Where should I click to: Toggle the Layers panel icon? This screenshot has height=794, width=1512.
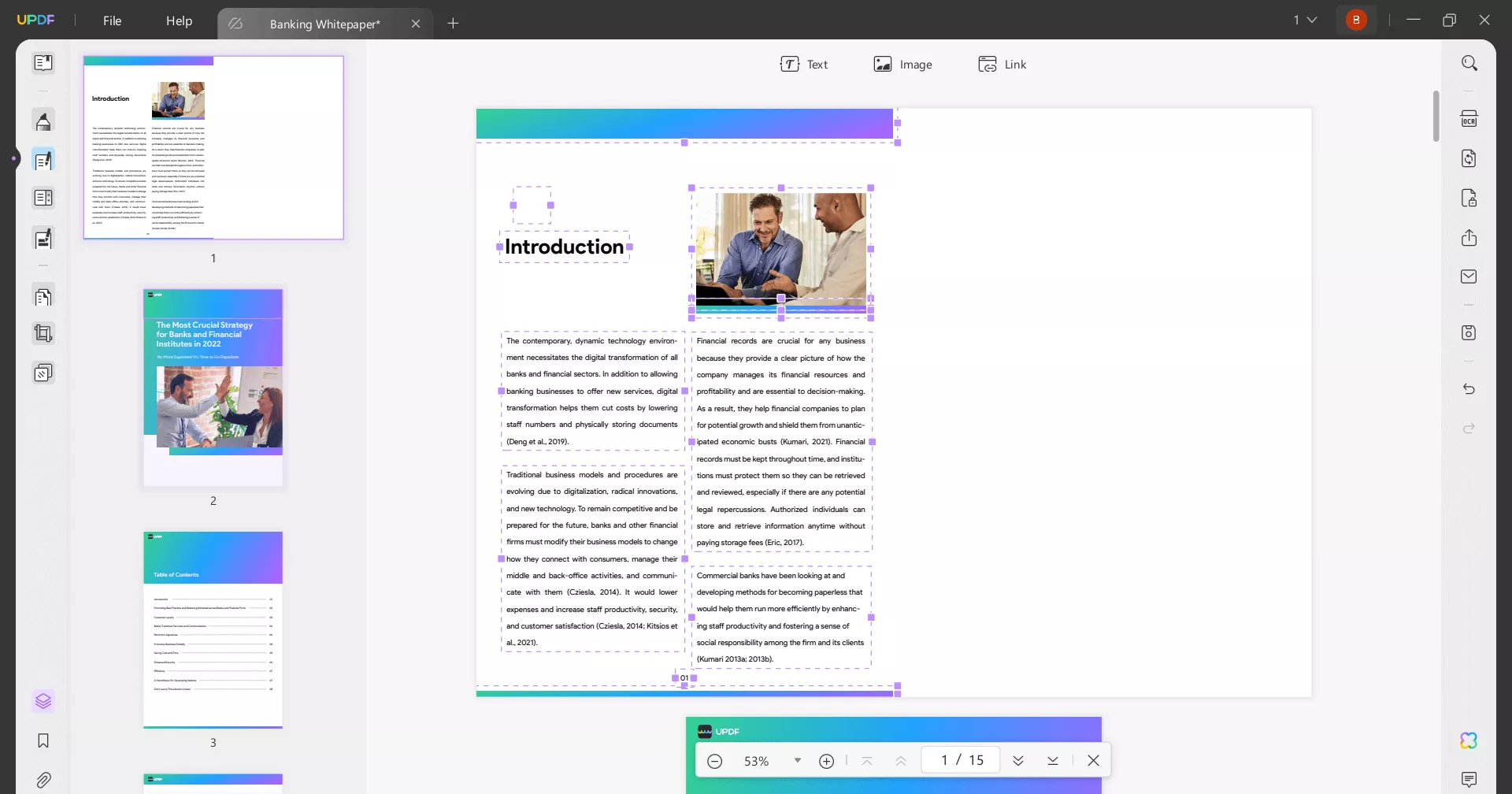[43, 701]
